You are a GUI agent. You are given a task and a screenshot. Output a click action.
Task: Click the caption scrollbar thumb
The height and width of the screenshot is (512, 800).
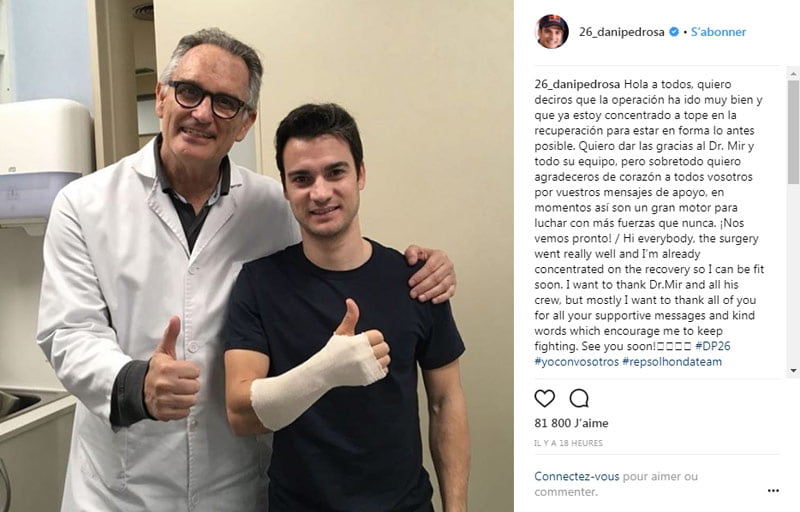tap(793, 132)
